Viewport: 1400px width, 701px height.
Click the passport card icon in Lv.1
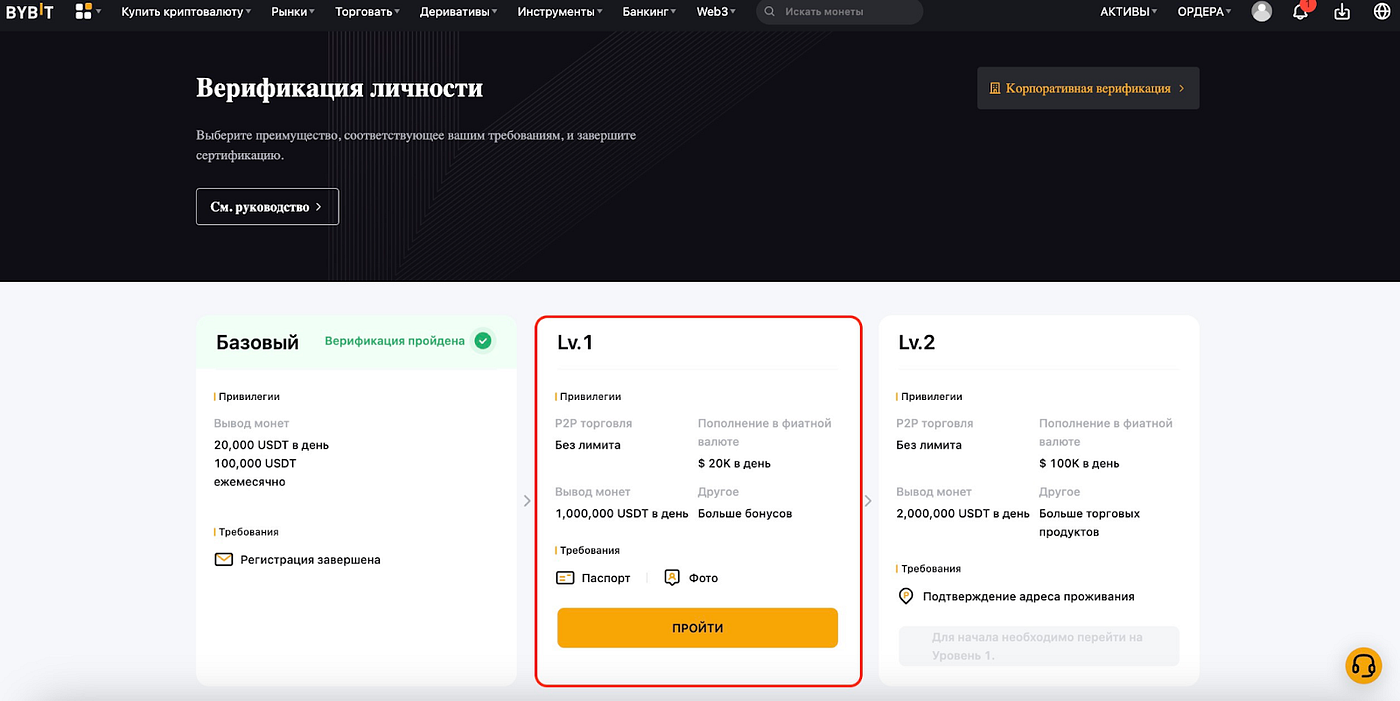[565, 578]
